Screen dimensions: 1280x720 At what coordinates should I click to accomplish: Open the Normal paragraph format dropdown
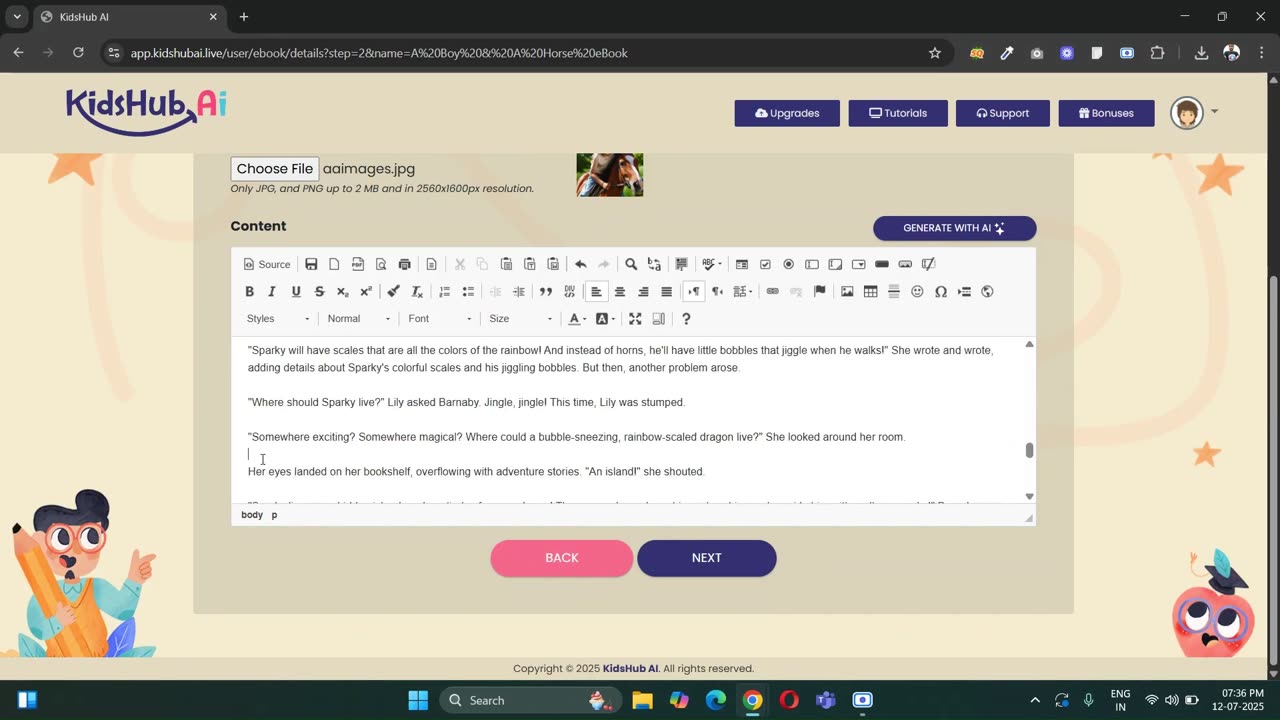[x=359, y=318]
